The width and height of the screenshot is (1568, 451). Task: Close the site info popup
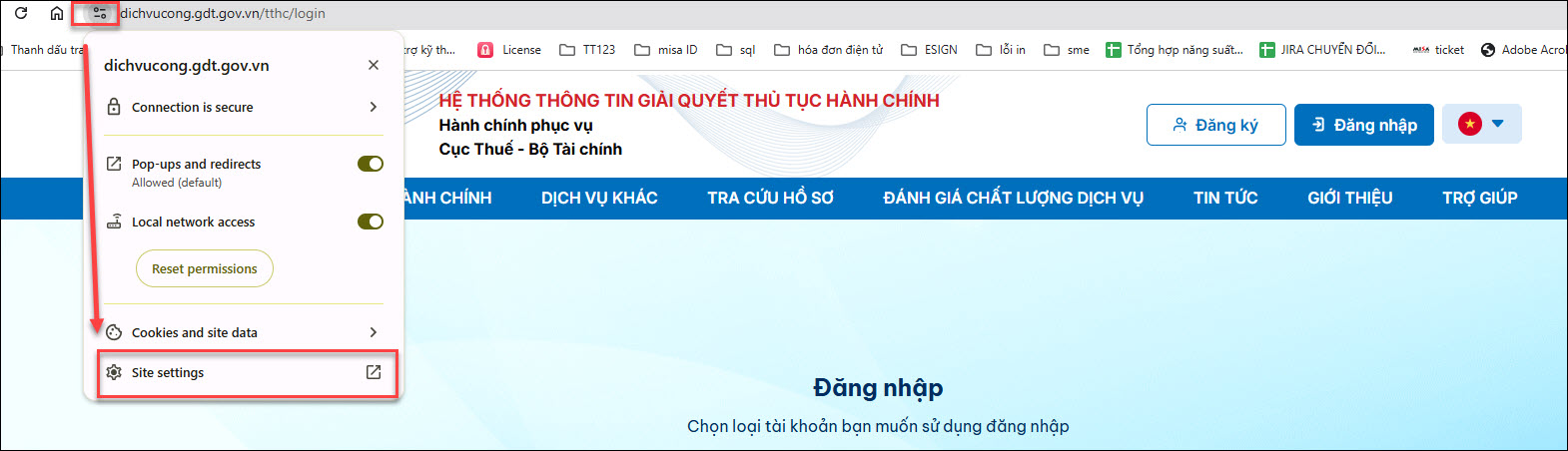[x=374, y=65]
